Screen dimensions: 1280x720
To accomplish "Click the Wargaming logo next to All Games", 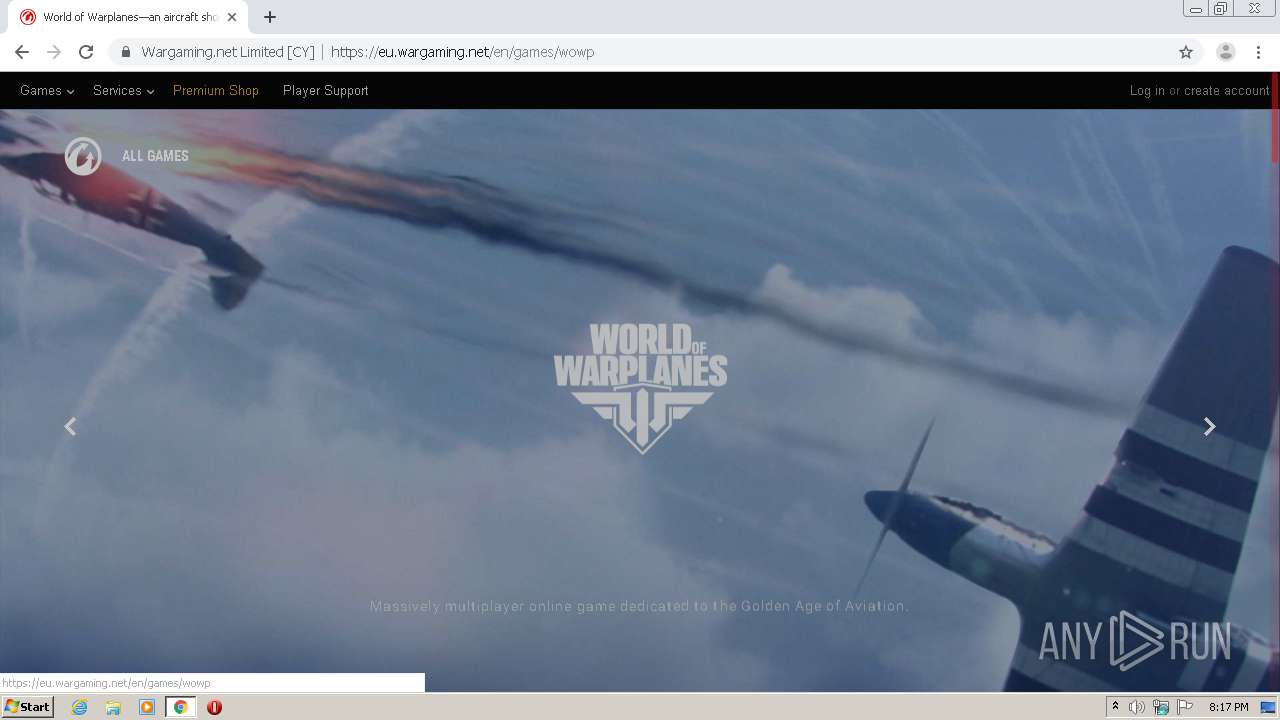I will point(83,156).
